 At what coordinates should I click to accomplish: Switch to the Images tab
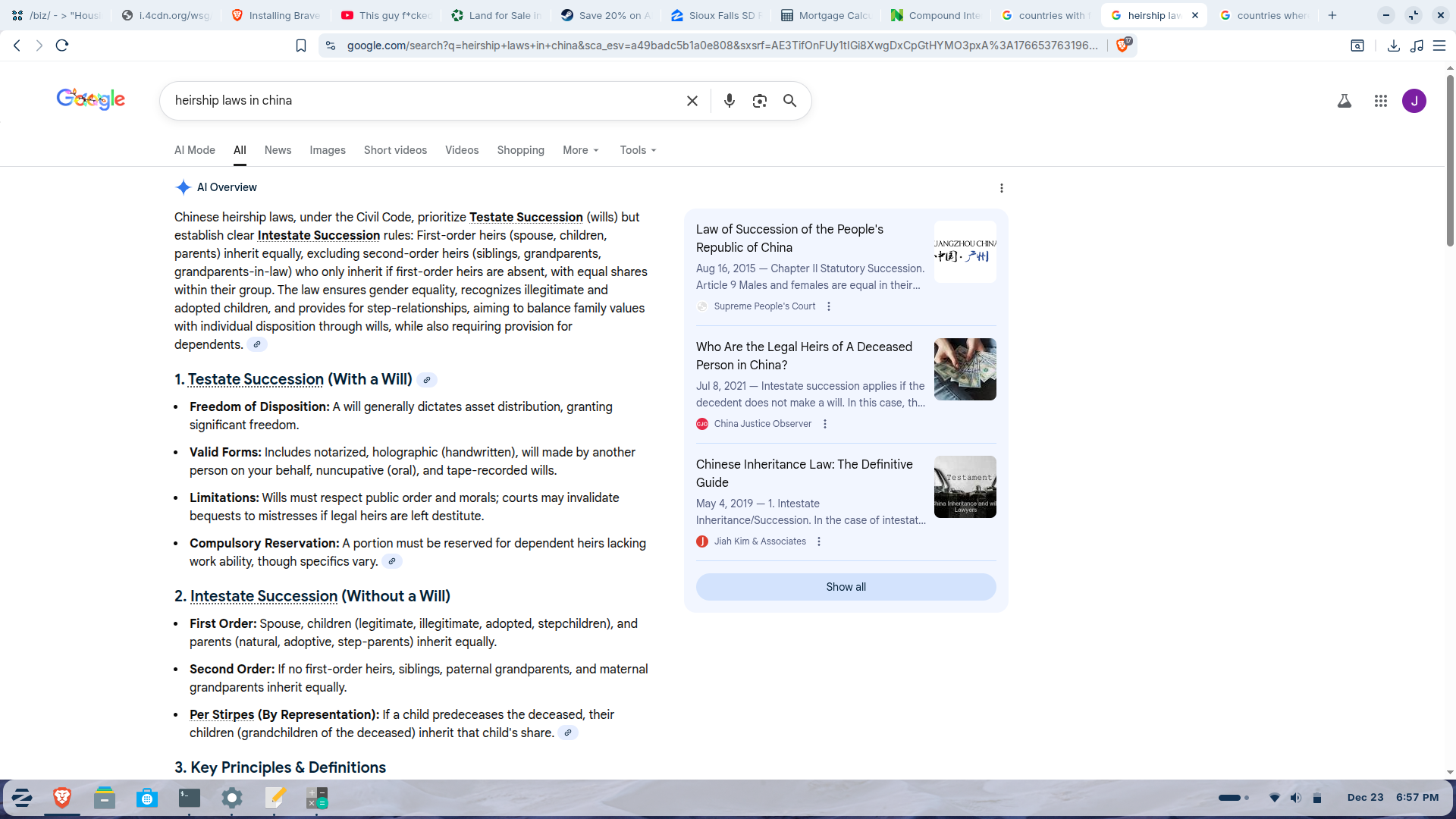click(327, 150)
